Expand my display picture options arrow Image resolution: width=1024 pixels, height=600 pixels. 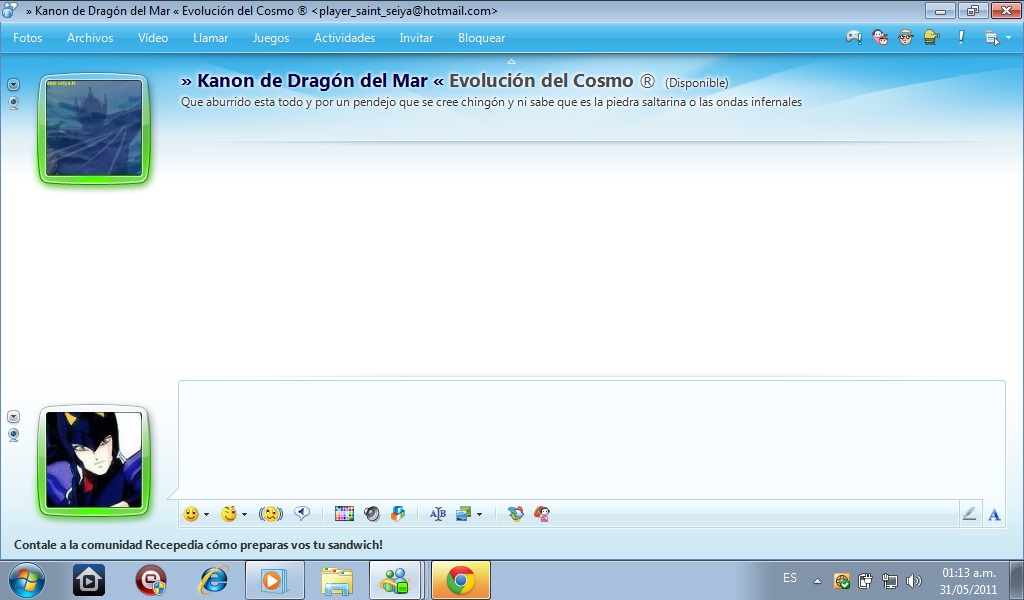[13, 417]
